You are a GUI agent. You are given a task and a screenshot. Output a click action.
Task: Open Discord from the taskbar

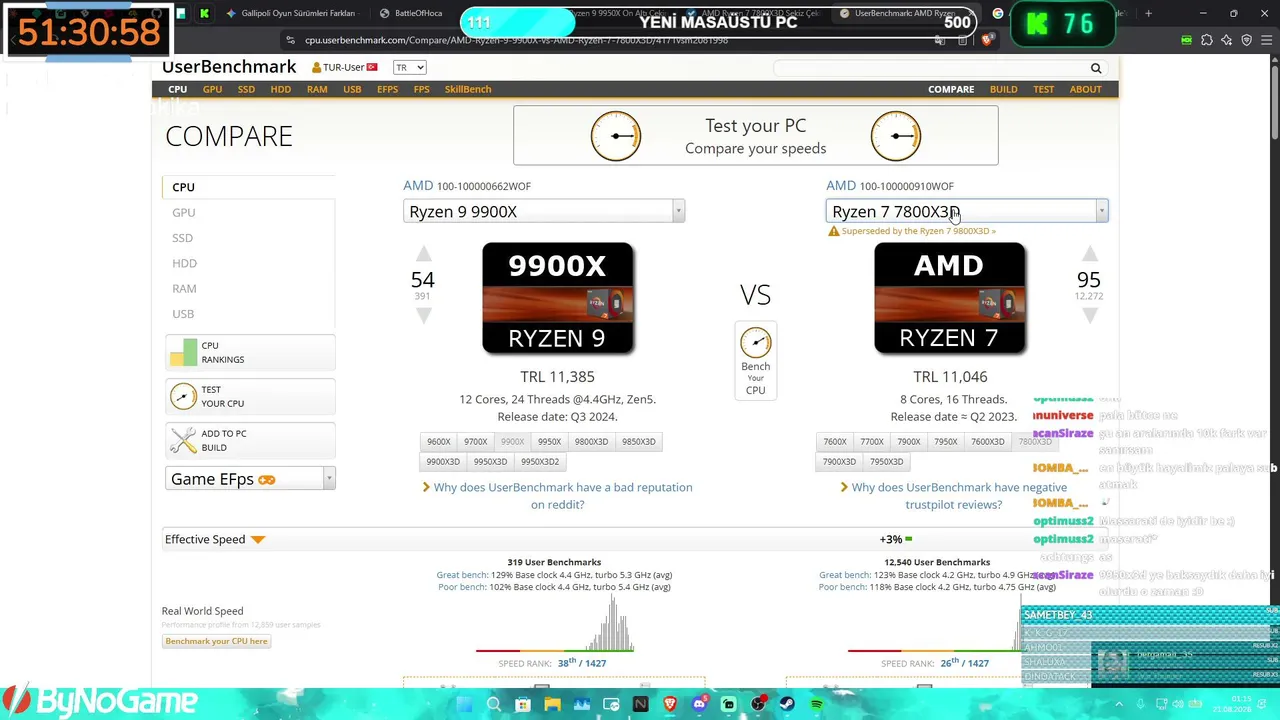point(699,705)
